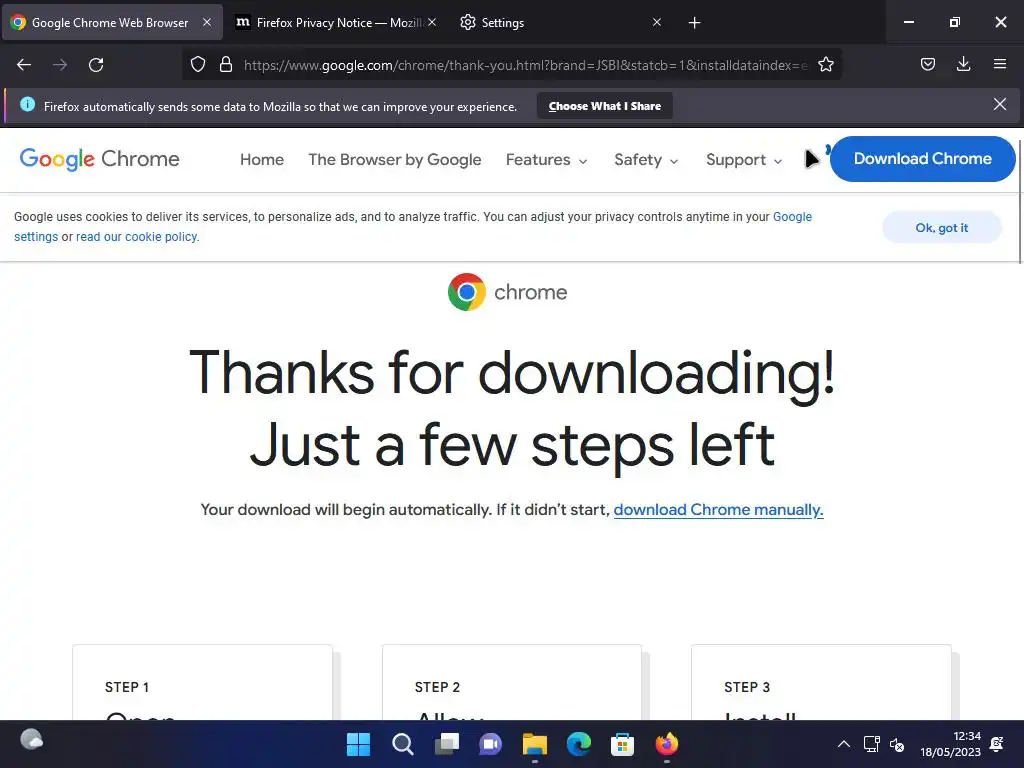Click Choose What I Share button
Image resolution: width=1024 pixels, height=768 pixels.
tap(605, 106)
